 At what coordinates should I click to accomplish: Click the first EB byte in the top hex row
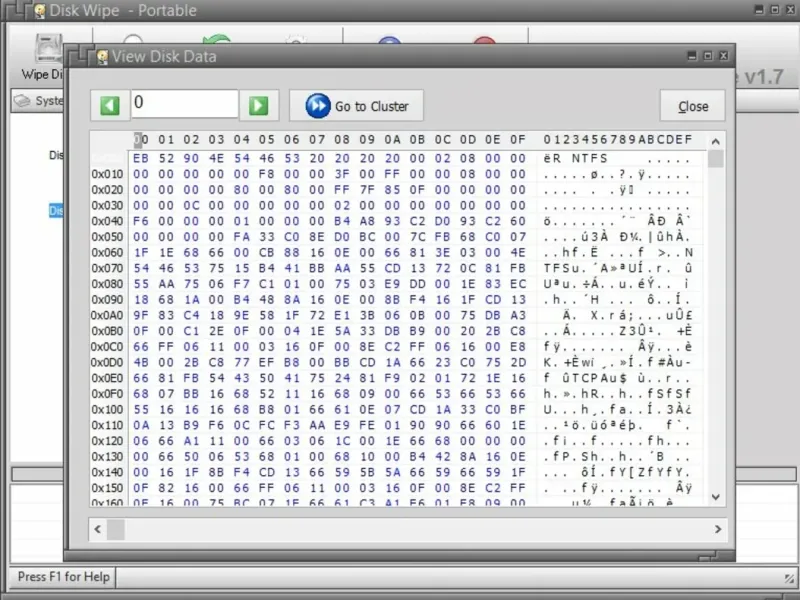coord(141,159)
